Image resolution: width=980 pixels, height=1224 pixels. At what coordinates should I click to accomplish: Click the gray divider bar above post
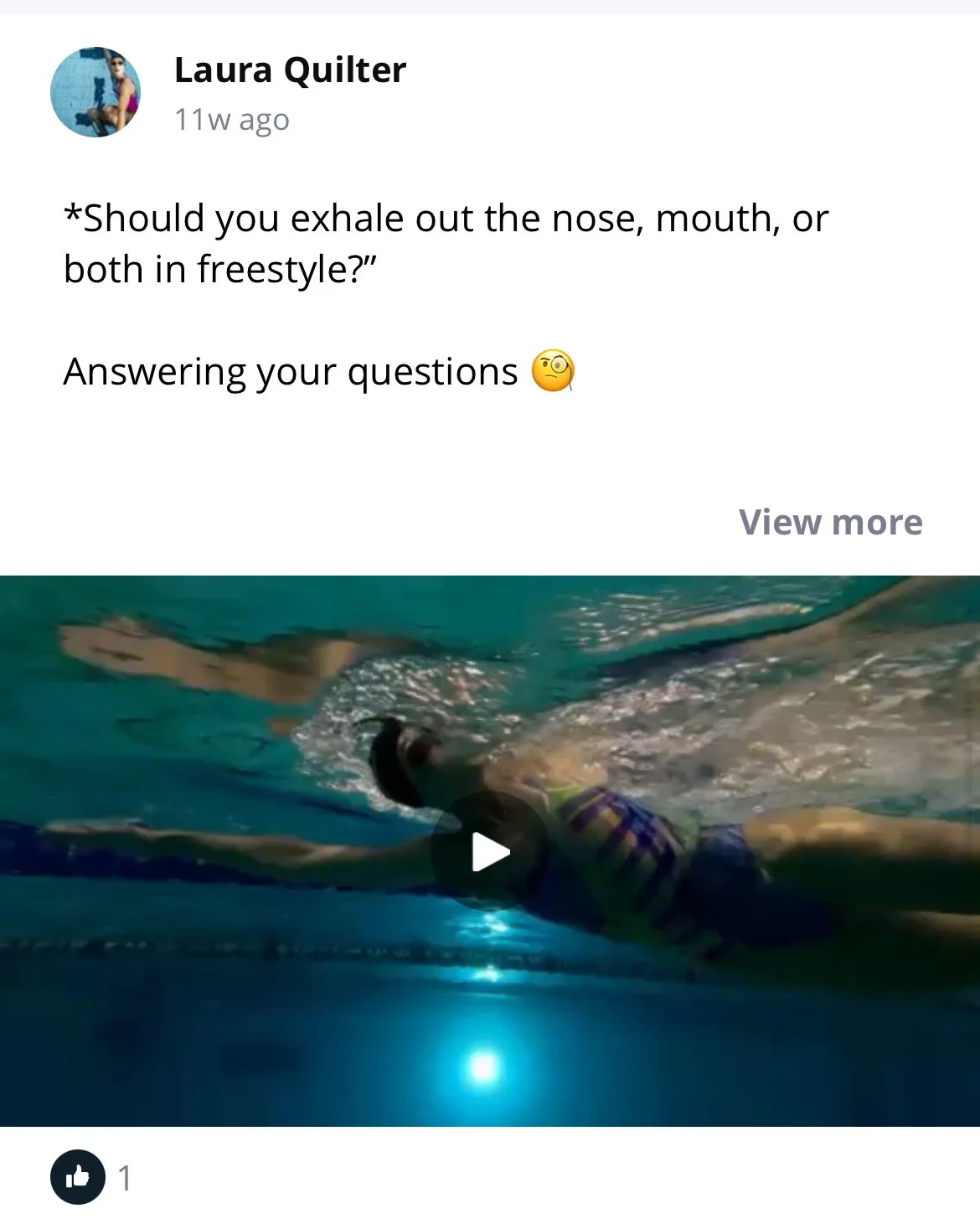pyautogui.click(x=490, y=7)
